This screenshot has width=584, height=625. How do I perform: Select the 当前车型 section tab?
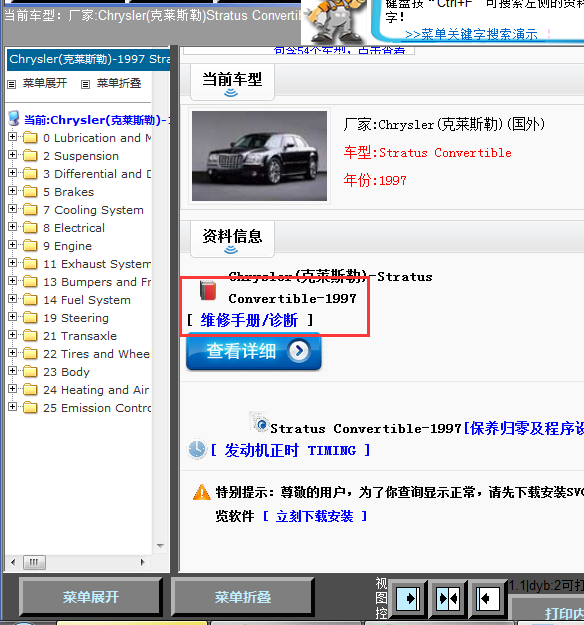pos(232,82)
